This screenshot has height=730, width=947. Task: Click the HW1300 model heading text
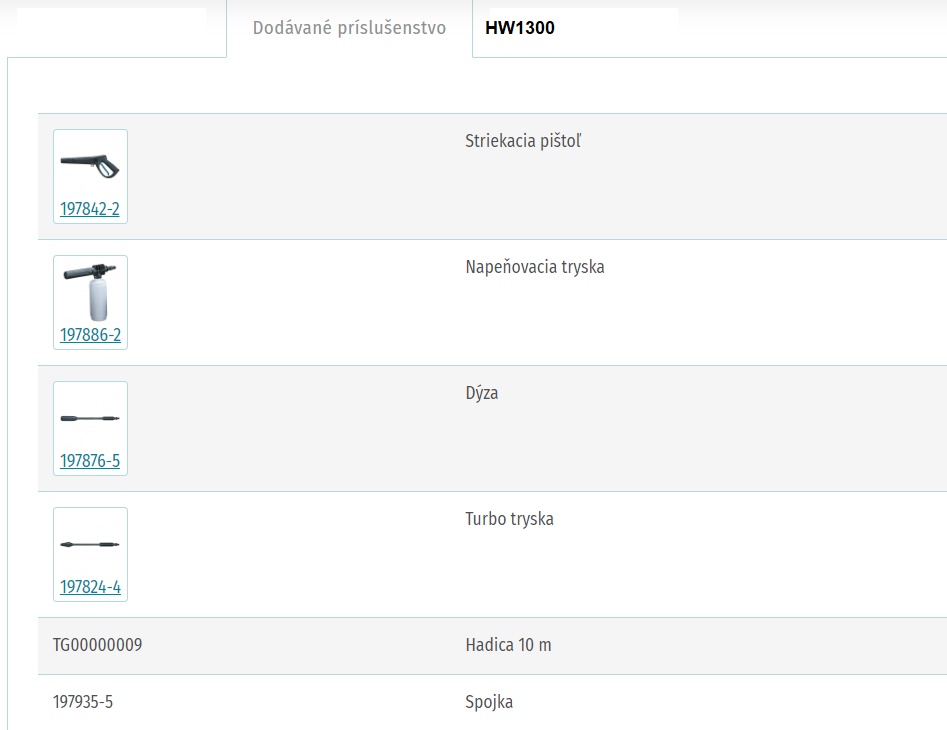(x=520, y=28)
